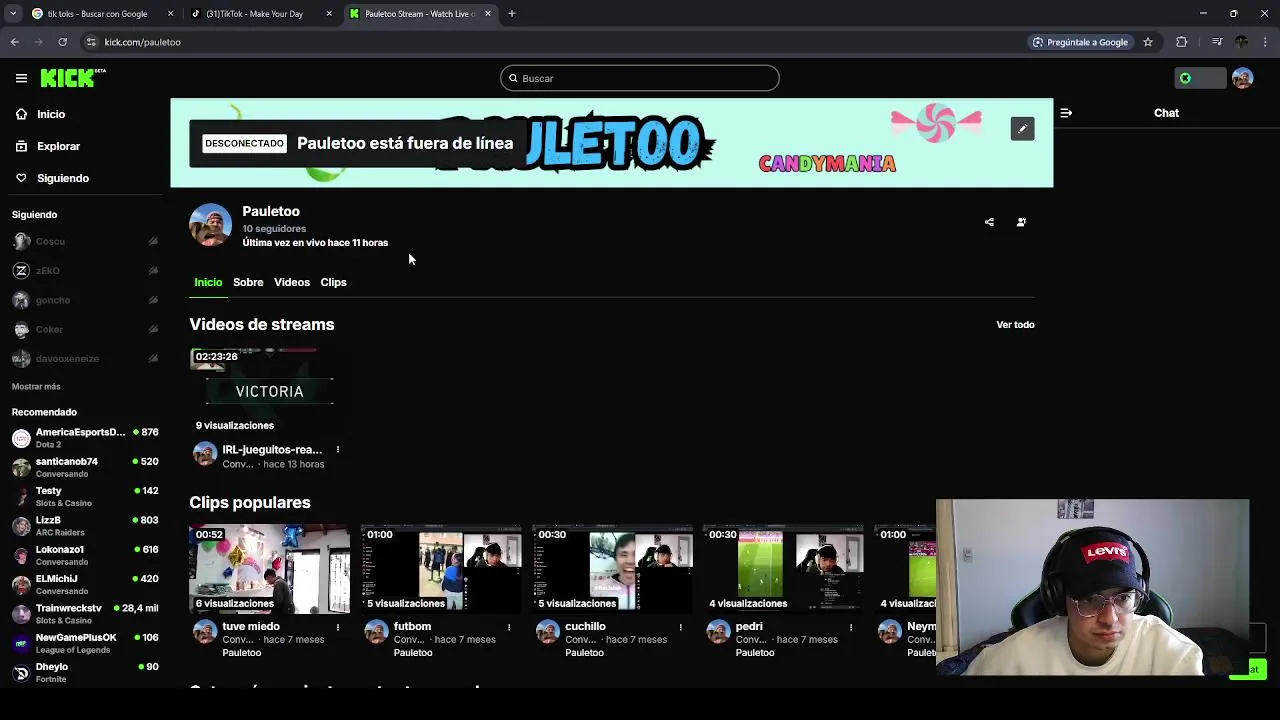Bookmark page with star icon

[x=1148, y=42]
